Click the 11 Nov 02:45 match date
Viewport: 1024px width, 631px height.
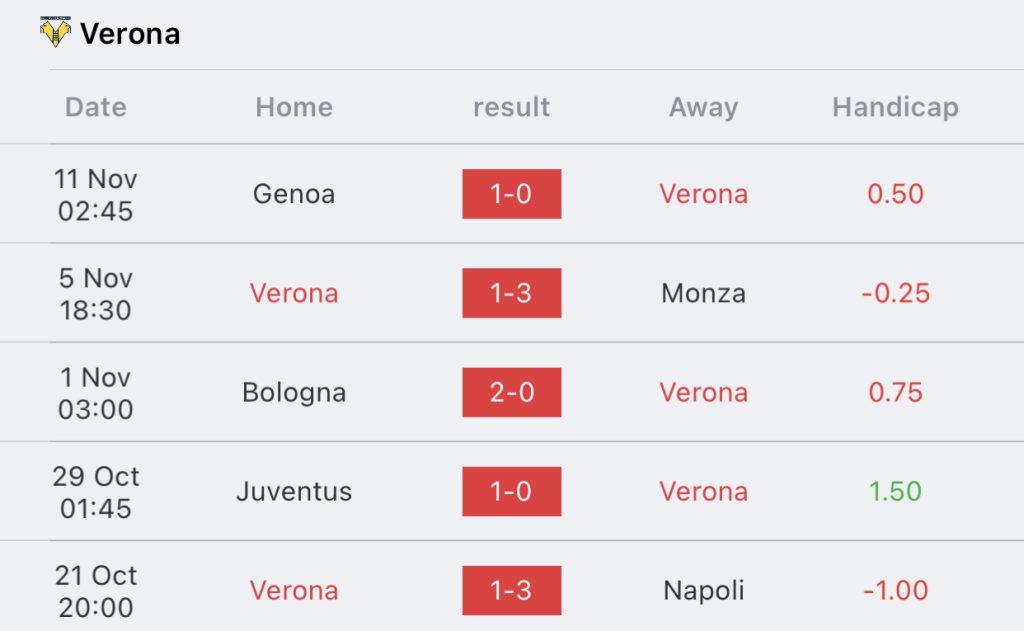coord(95,195)
